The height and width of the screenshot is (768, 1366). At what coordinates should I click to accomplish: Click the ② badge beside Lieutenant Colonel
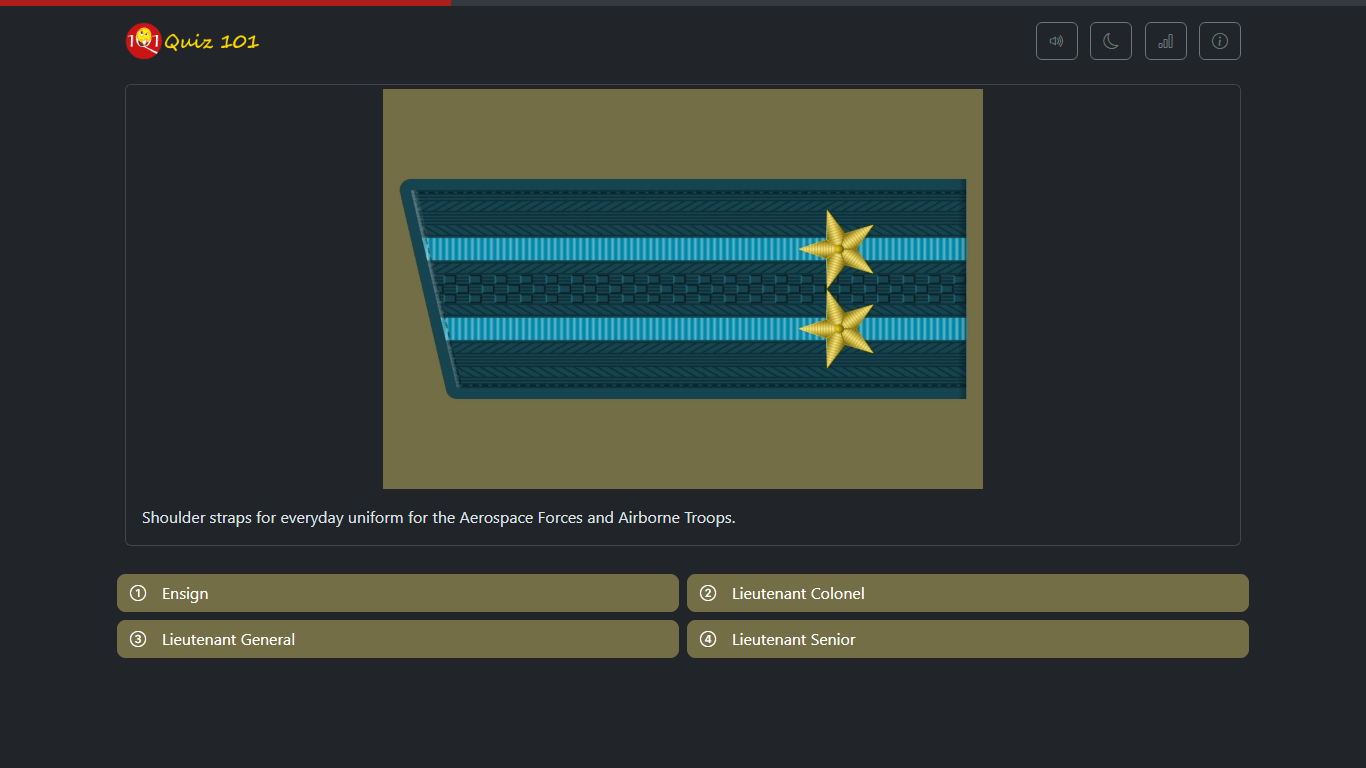708,593
